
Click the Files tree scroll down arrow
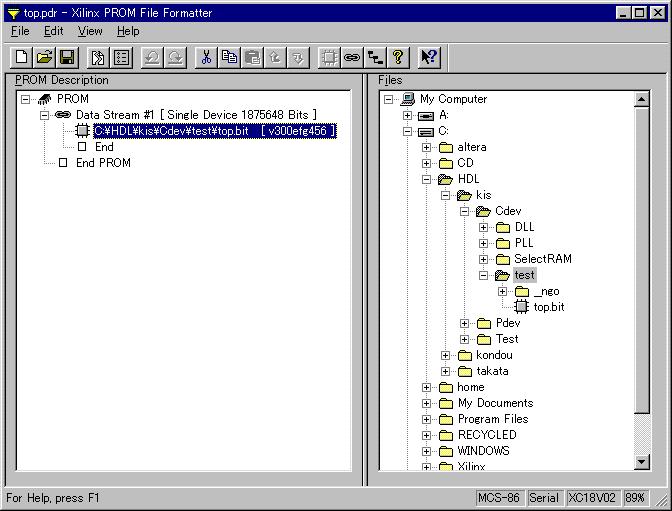[642, 462]
